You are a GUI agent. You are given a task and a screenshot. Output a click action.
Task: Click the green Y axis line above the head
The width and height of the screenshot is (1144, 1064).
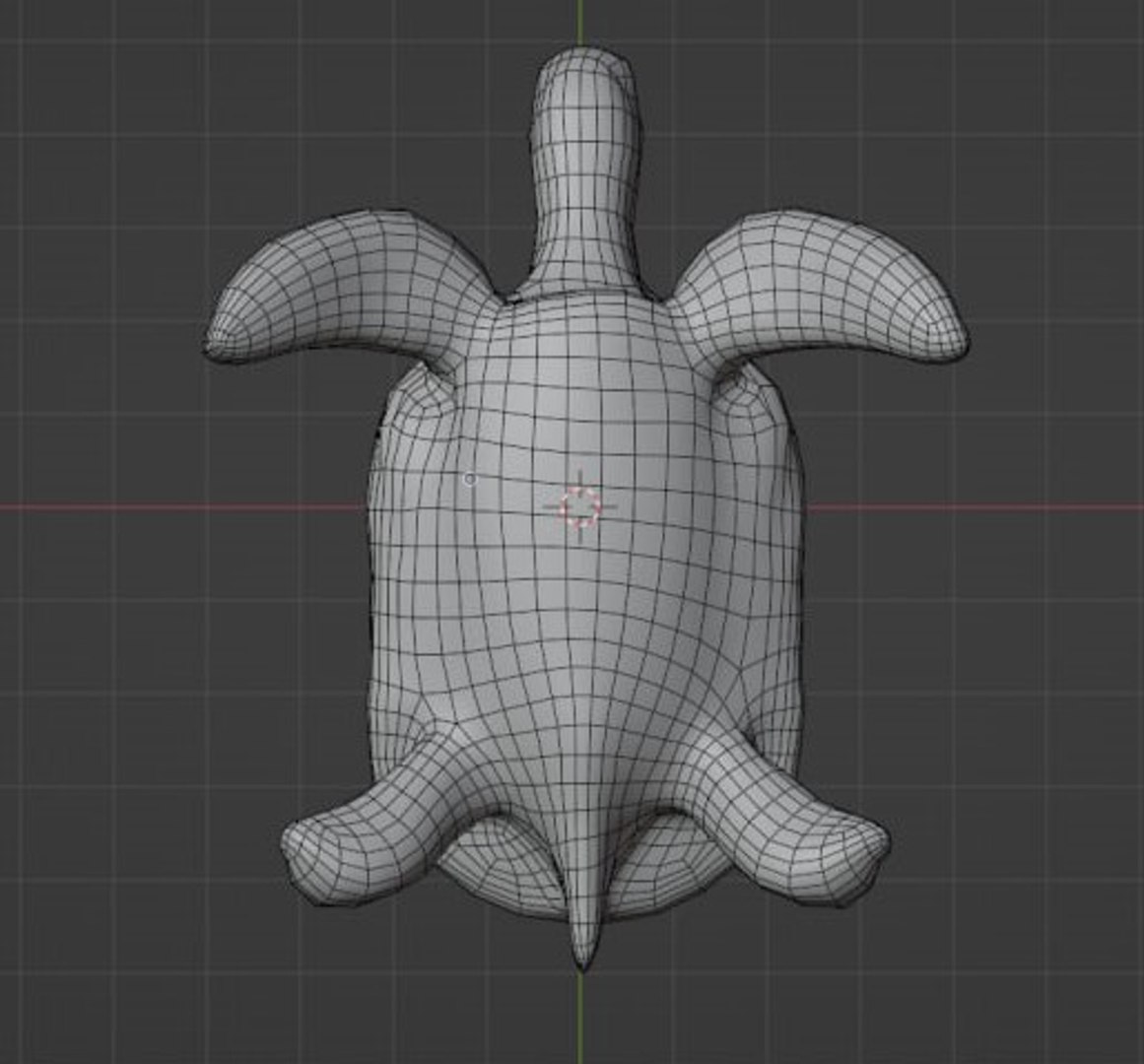(580, 22)
